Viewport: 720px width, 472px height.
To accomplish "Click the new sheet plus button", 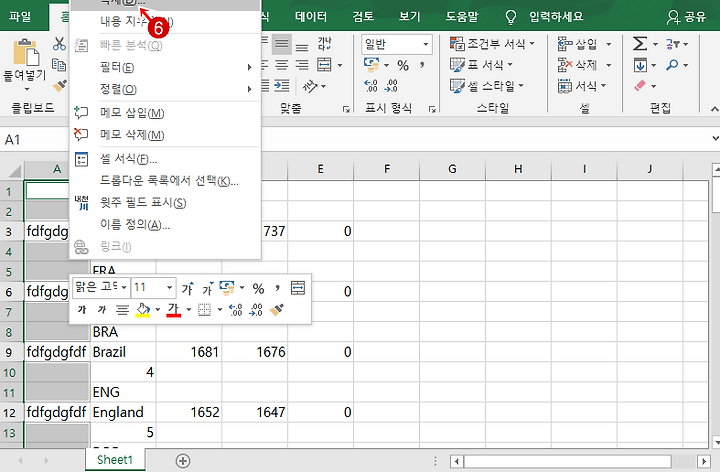I will click(183, 461).
